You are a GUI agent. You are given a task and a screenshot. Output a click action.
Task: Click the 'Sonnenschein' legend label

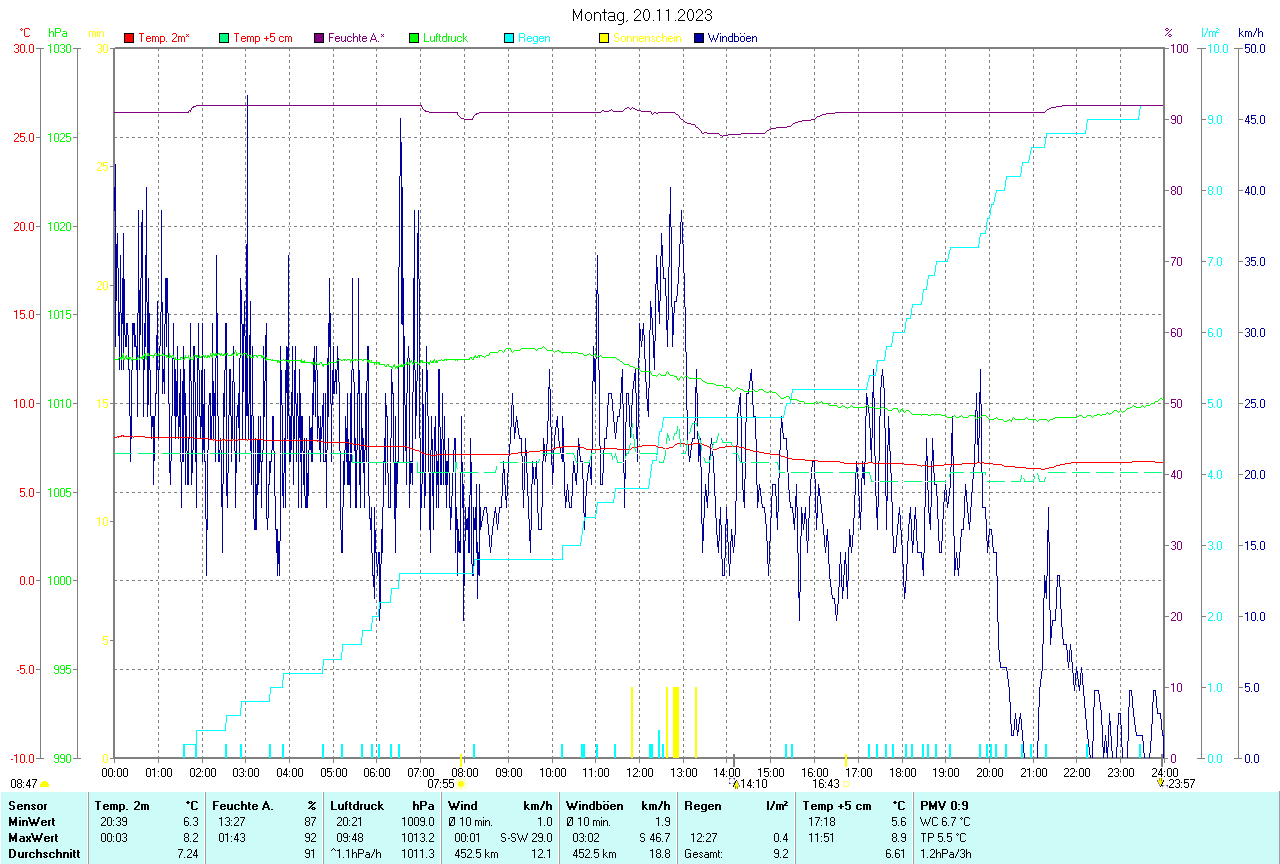pos(647,38)
